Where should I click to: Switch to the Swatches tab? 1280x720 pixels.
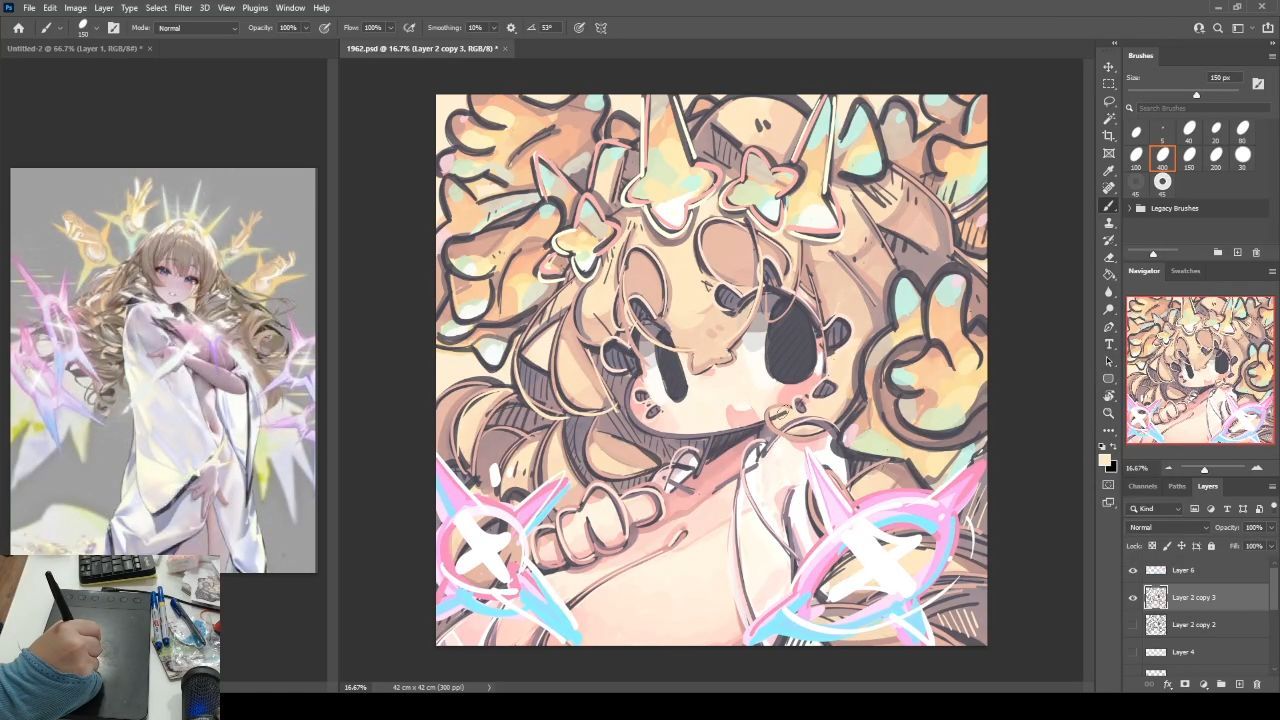point(1185,271)
